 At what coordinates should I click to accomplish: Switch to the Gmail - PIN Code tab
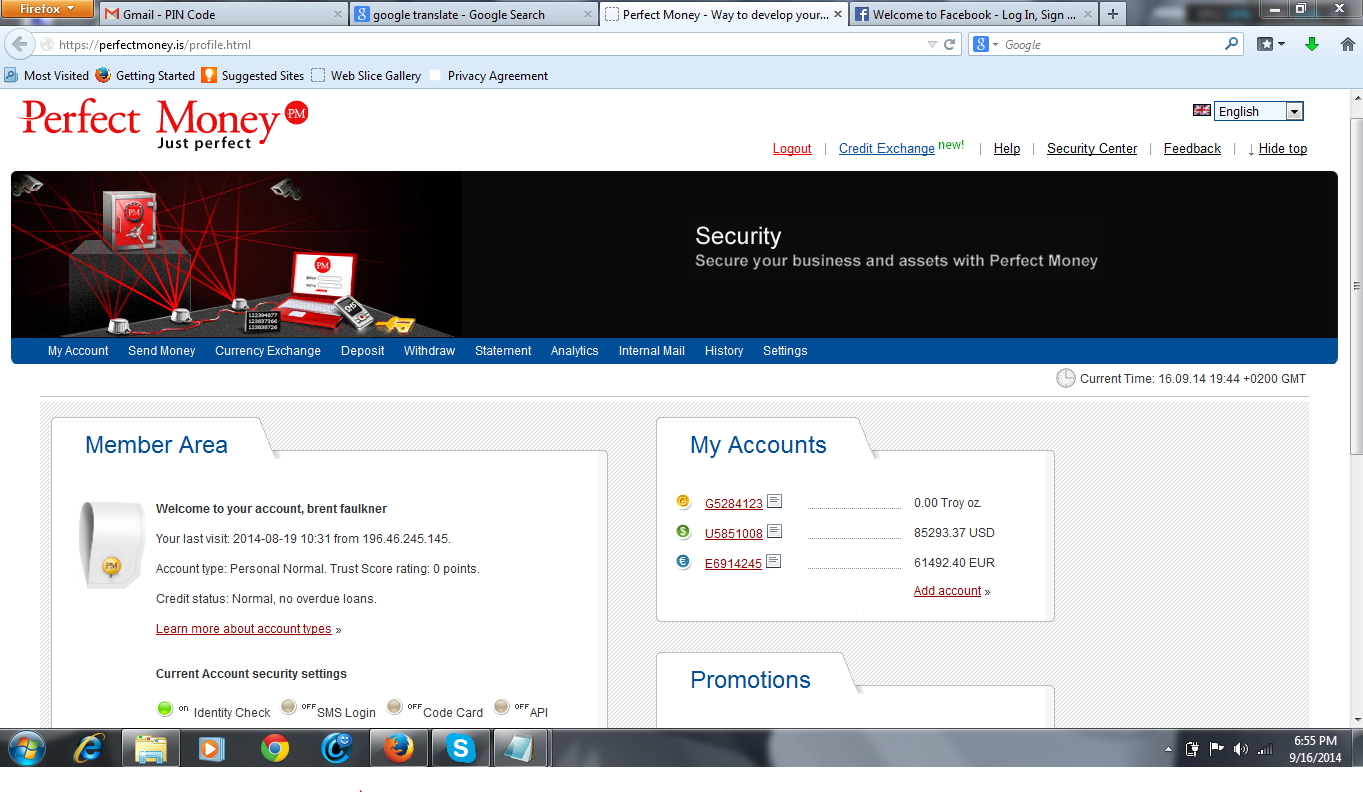pos(223,14)
